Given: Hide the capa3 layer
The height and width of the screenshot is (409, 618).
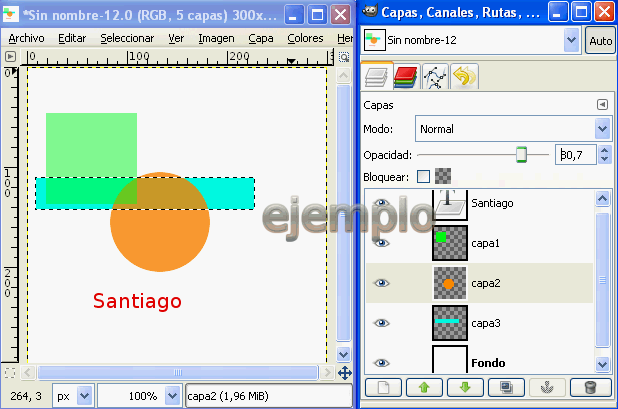Looking at the screenshot, I should (x=381, y=323).
